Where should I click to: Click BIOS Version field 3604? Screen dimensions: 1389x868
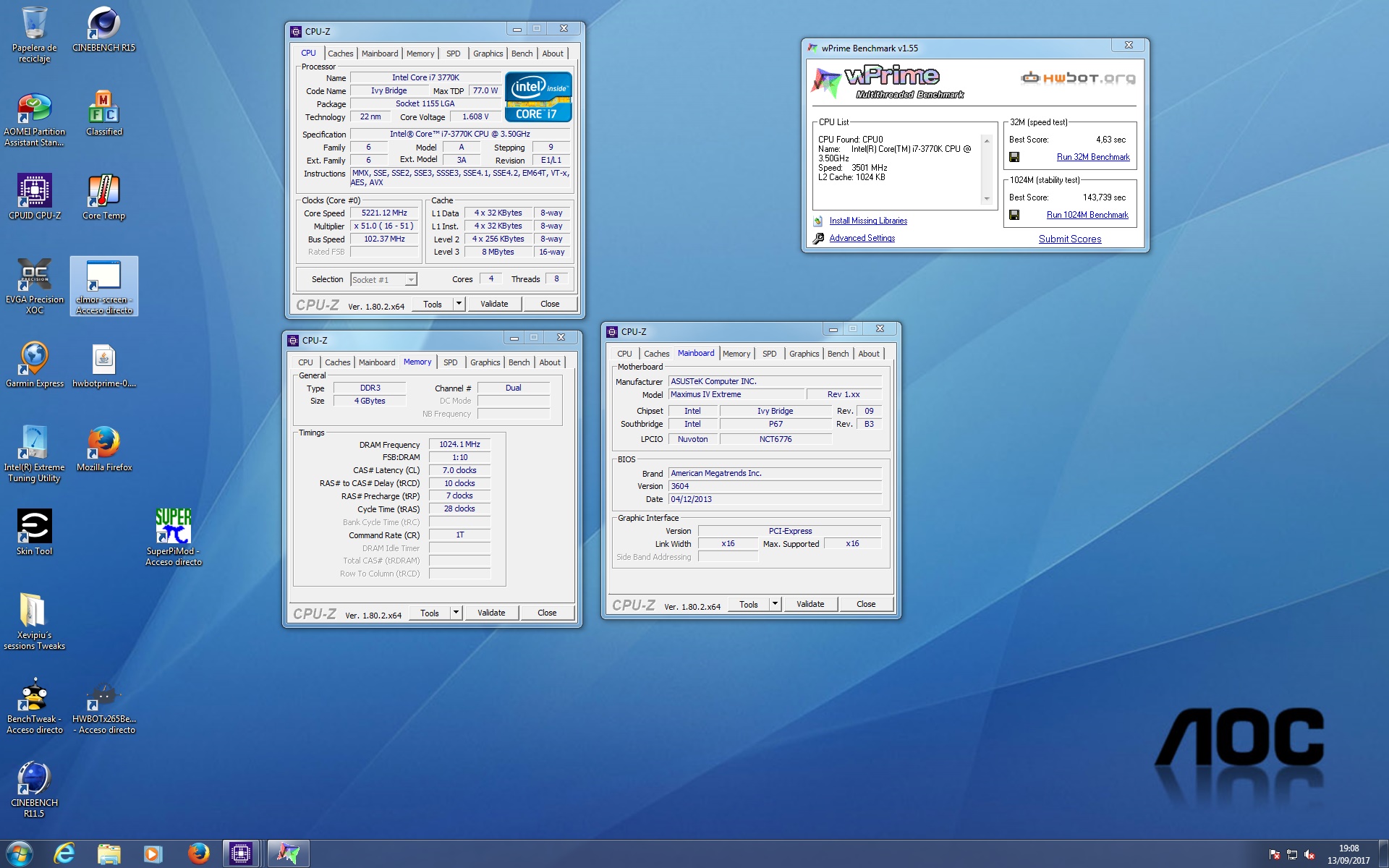coord(775,486)
